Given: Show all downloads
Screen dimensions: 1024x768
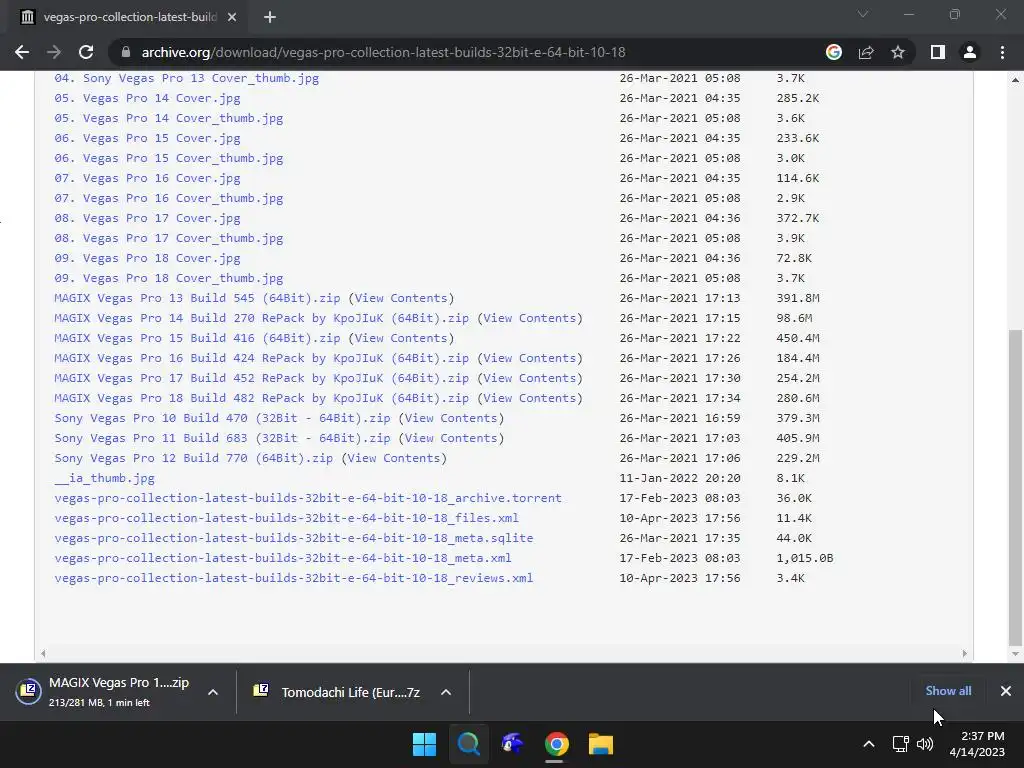Looking at the screenshot, I should (948, 691).
